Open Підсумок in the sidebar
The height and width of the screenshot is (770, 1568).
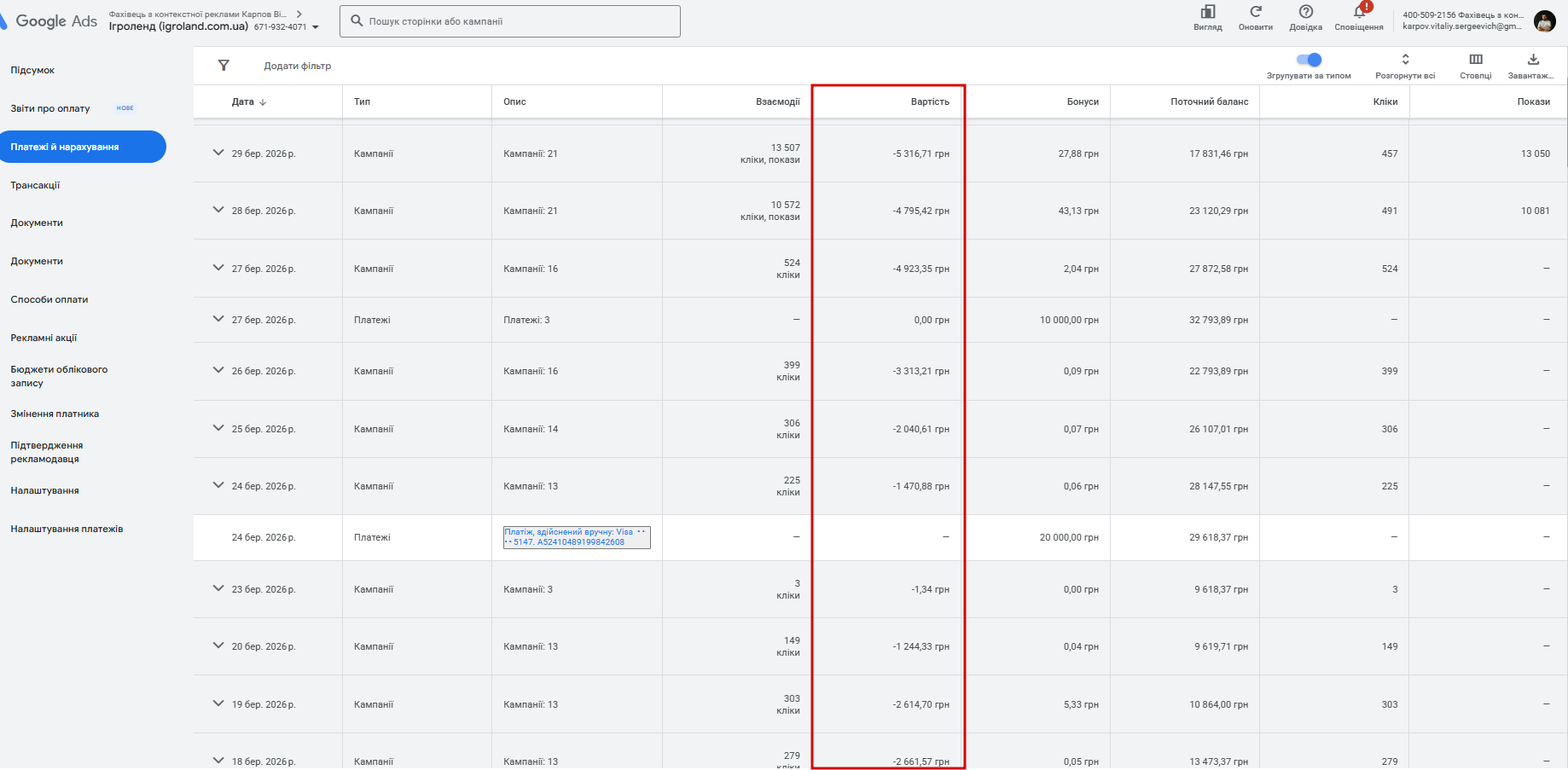(x=32, y=70)
